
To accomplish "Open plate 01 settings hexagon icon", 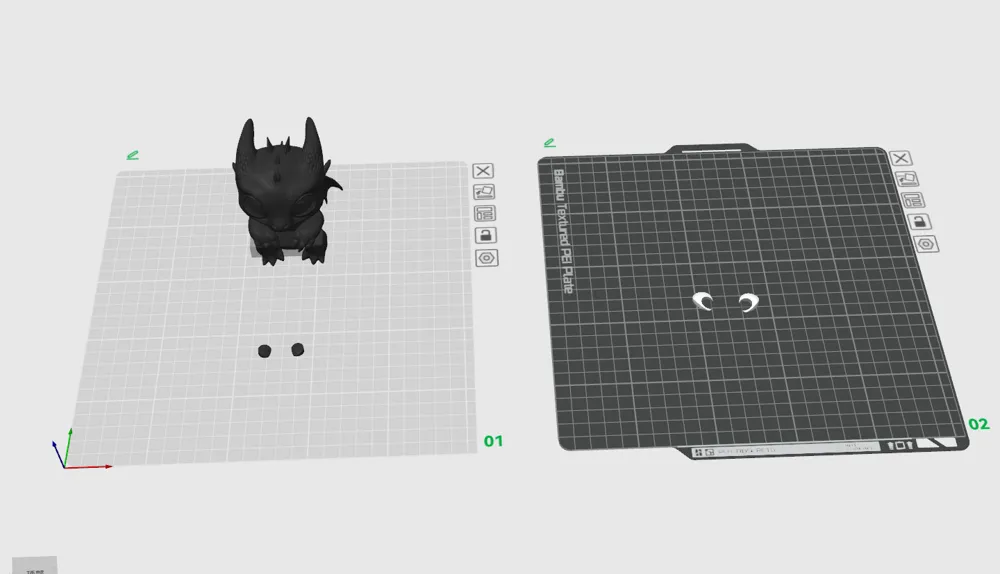I will click(487, 258).
